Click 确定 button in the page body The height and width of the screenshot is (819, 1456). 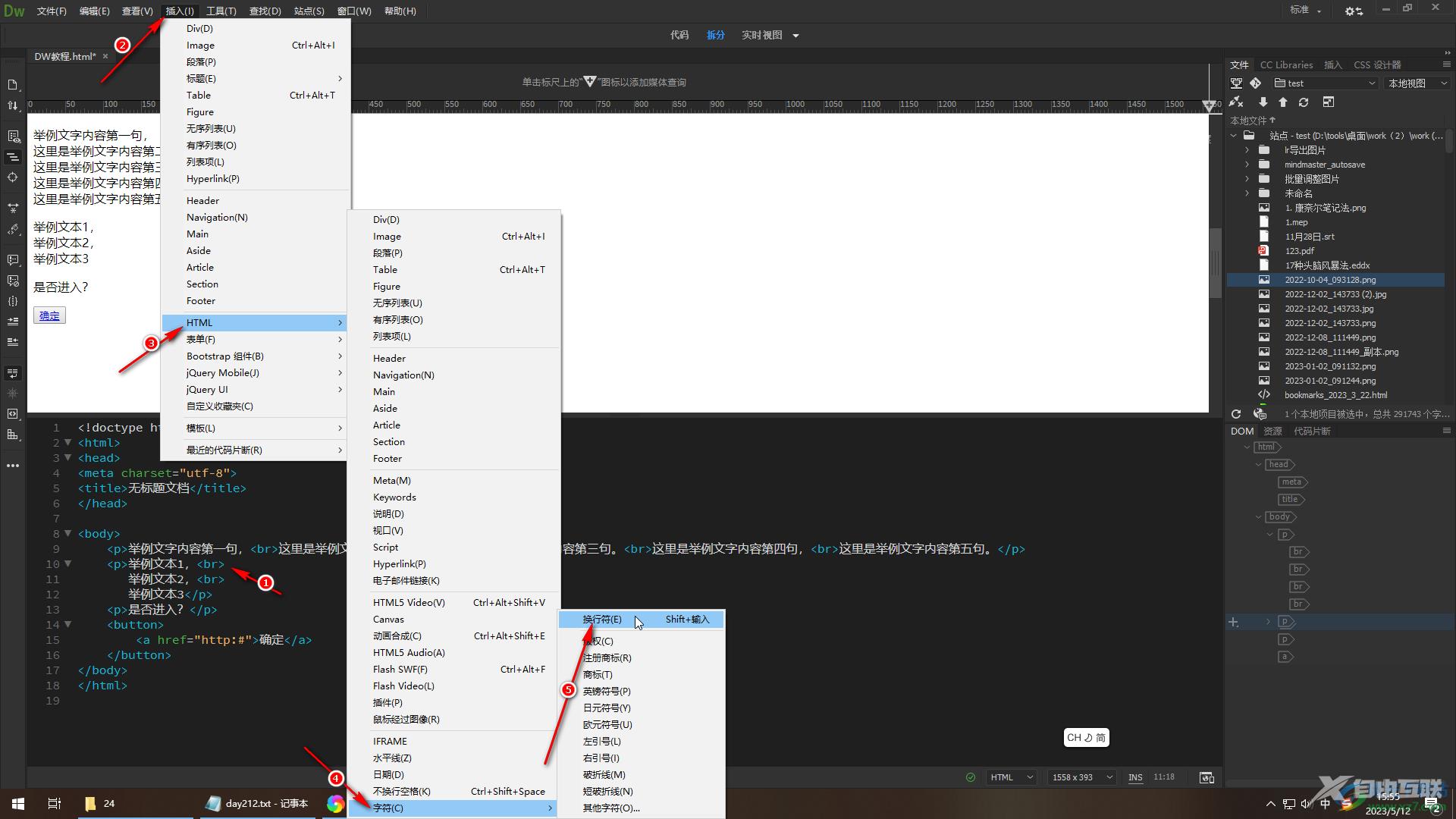pos(50,316)
